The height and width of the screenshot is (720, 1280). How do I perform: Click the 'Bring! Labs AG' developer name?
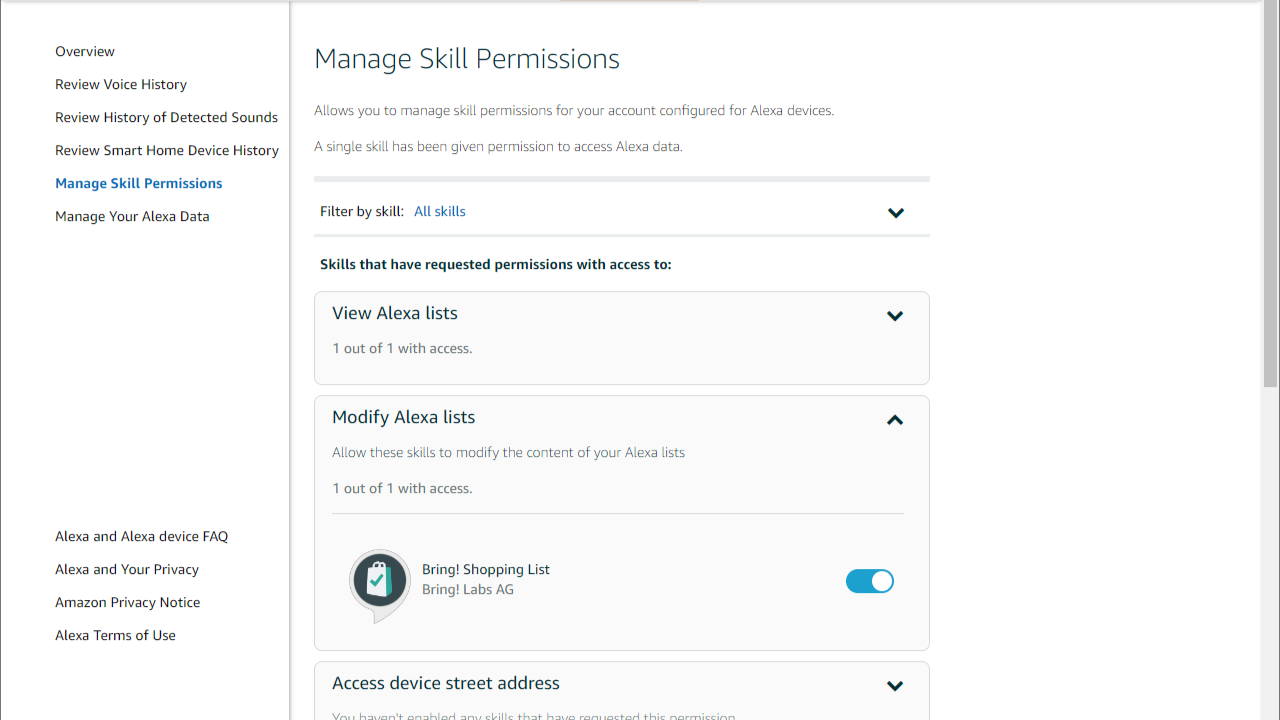click(x=468, y=589)
